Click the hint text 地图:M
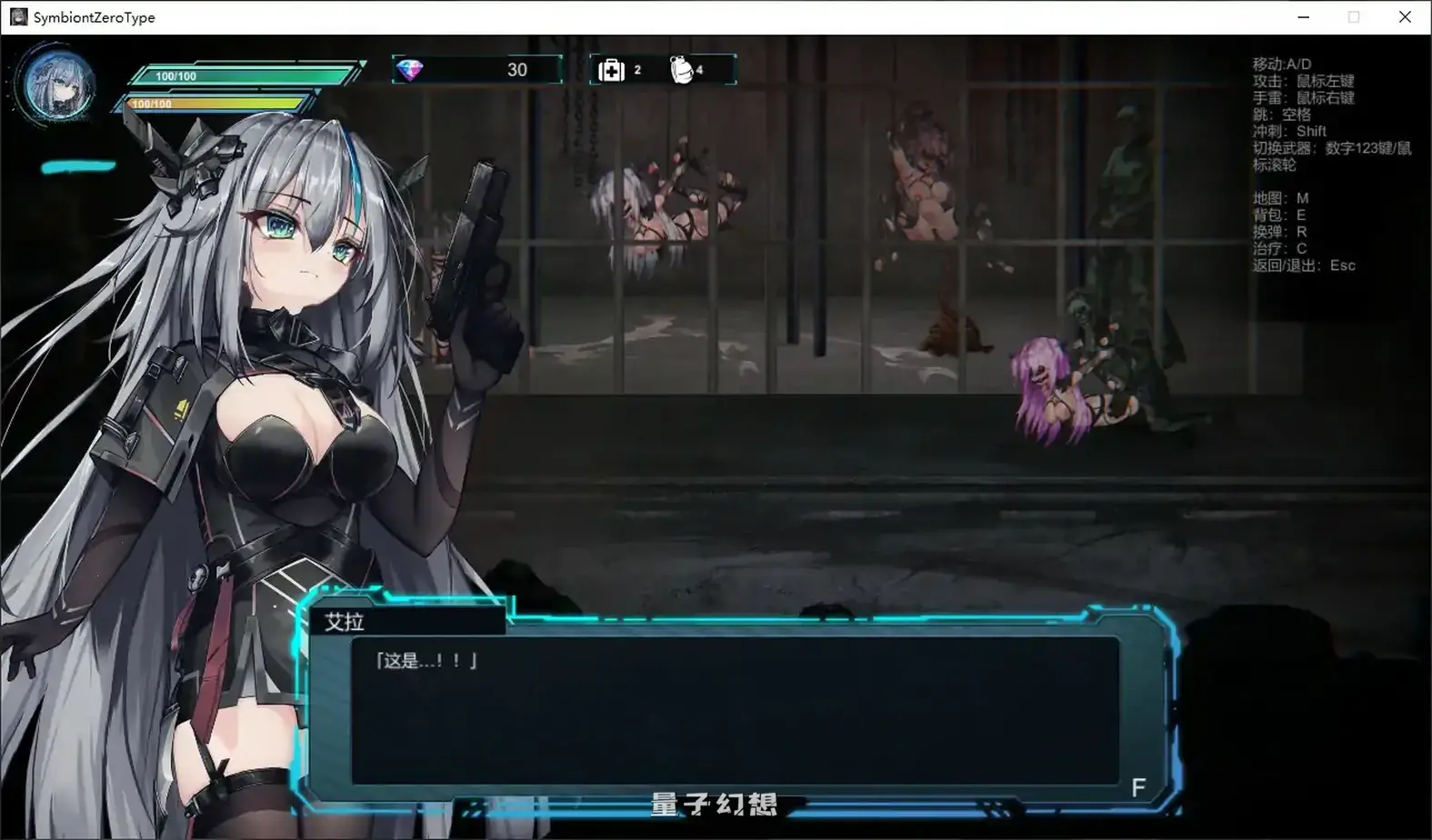Screen dimensions: 1432x840 pos(1280,198)
